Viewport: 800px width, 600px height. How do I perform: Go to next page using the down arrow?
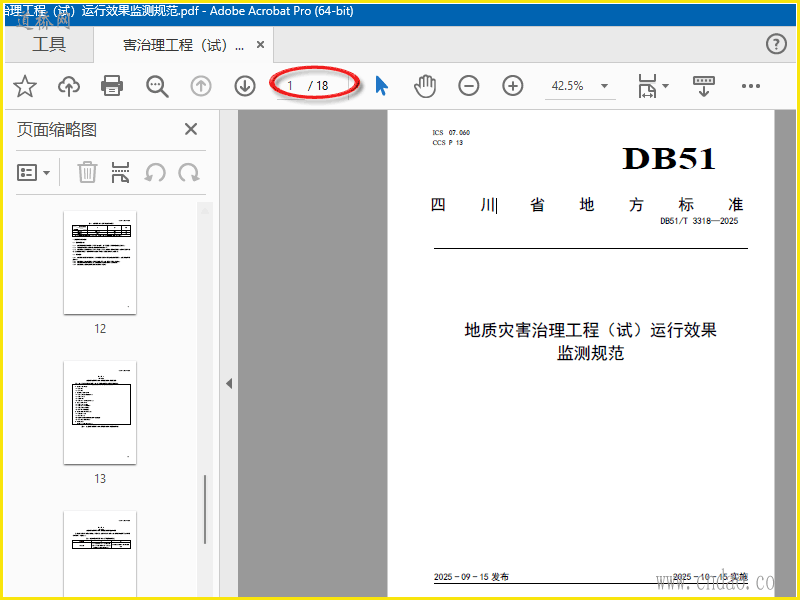tap(245, 86)
